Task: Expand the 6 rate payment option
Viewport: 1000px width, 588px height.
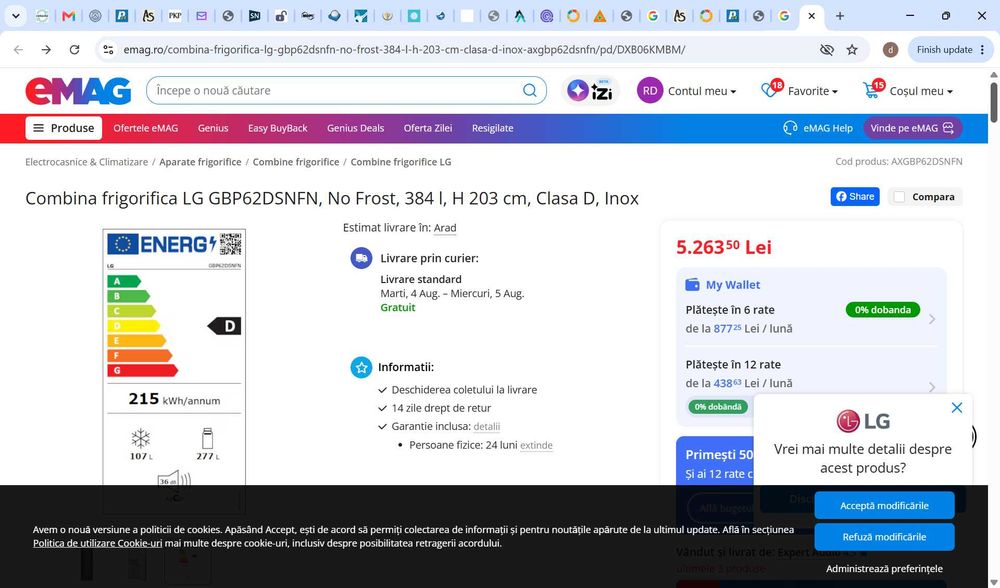Action: click(811, 319)
